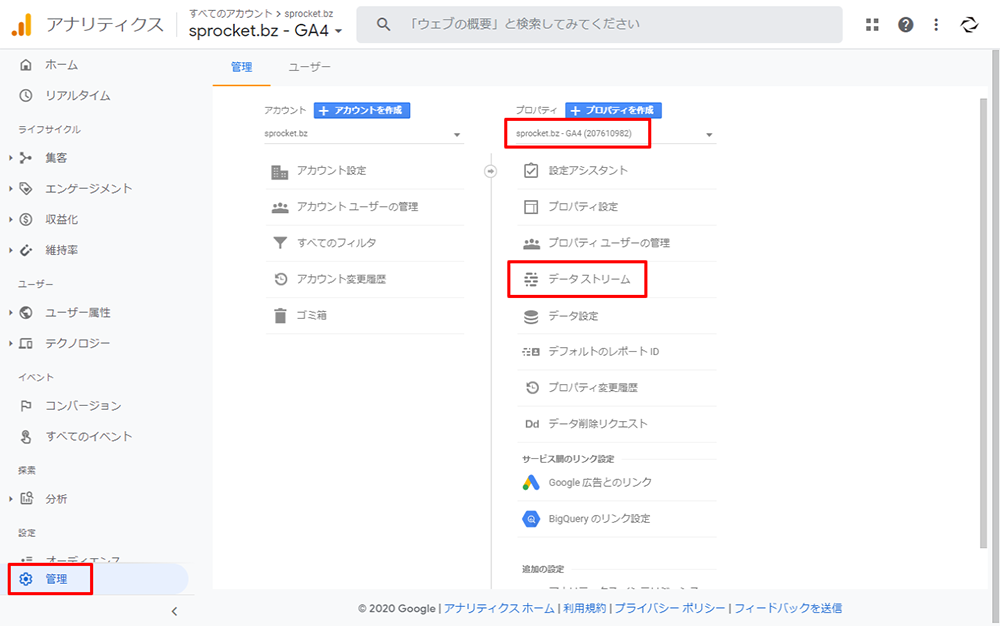The image size is (1000, 626).
Task: Open the アナリティクス ホーム footer link
Action: (499, 608)
